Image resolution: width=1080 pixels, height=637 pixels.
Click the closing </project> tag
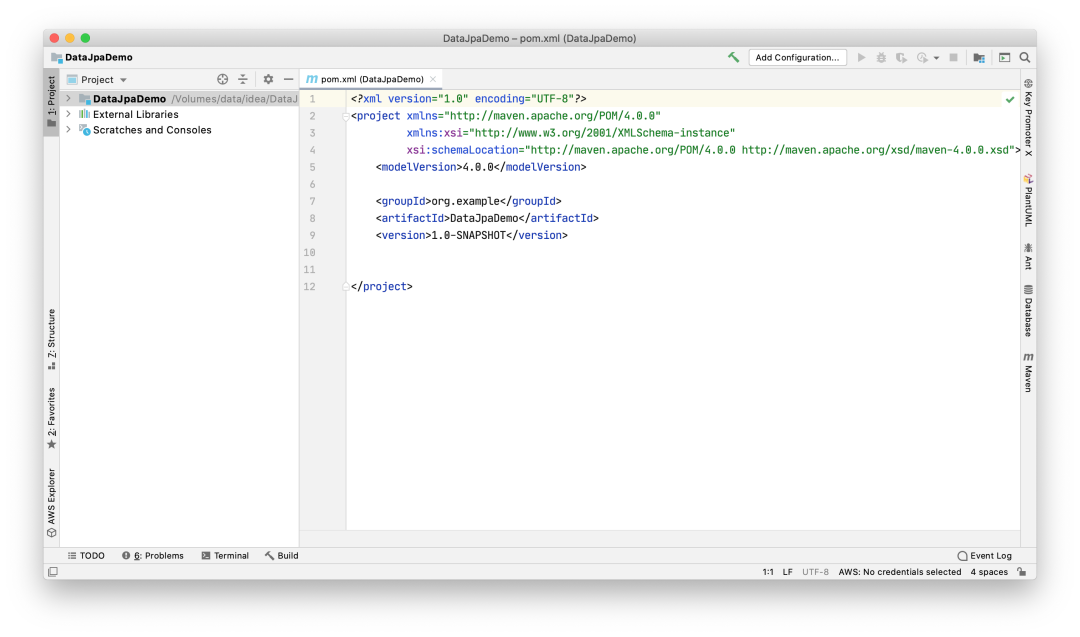[x=382, y=286]
